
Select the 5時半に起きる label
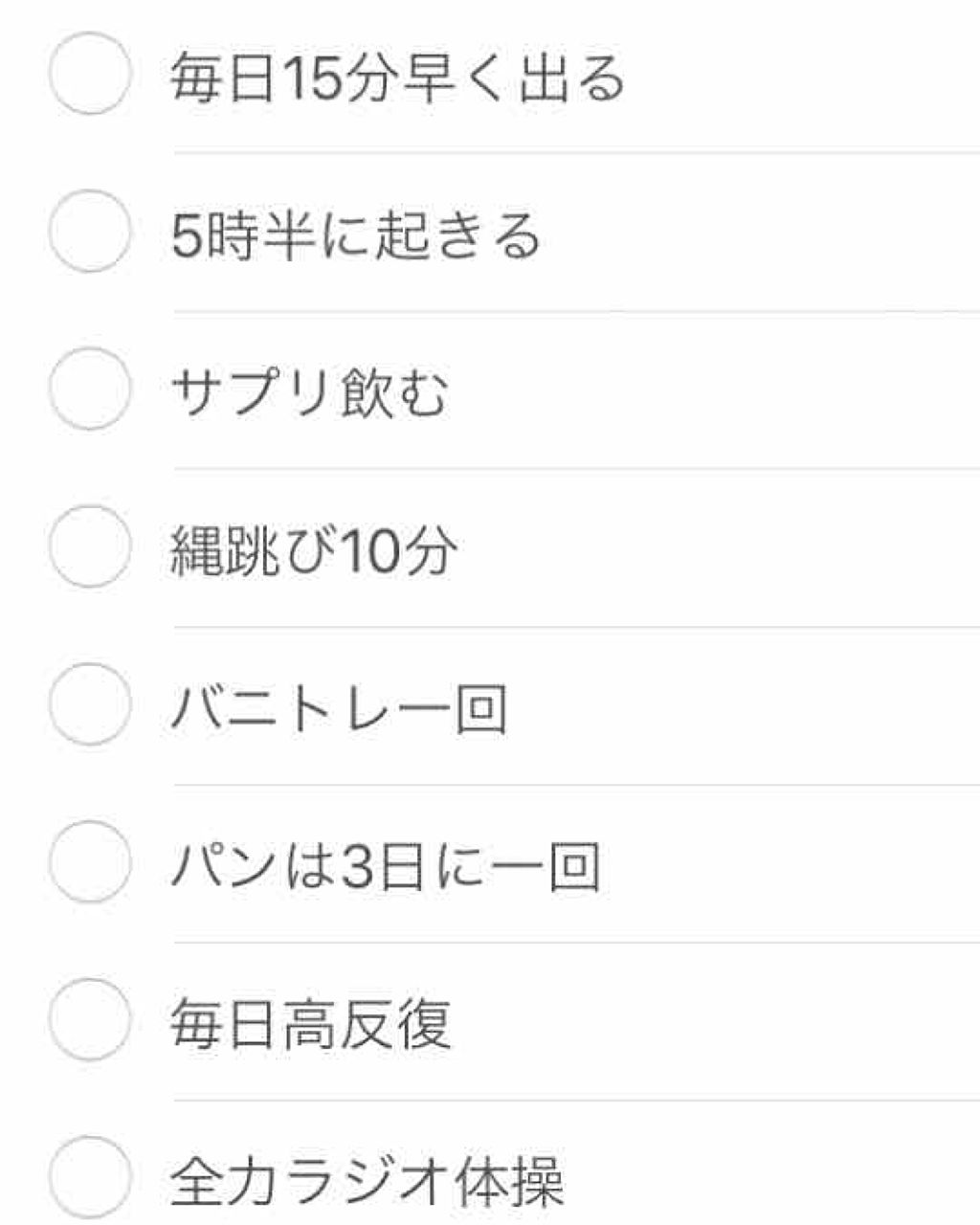pos(354,233)
